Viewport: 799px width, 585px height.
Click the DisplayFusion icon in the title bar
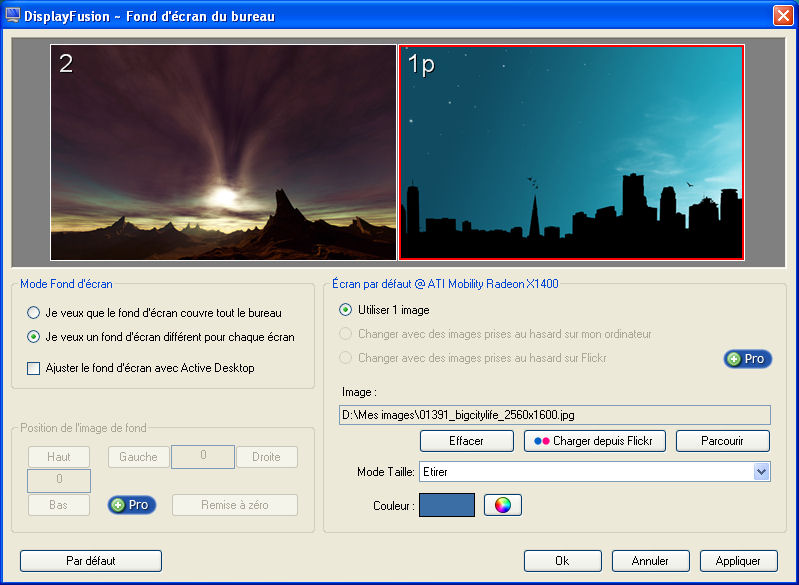tap(12, 15)
